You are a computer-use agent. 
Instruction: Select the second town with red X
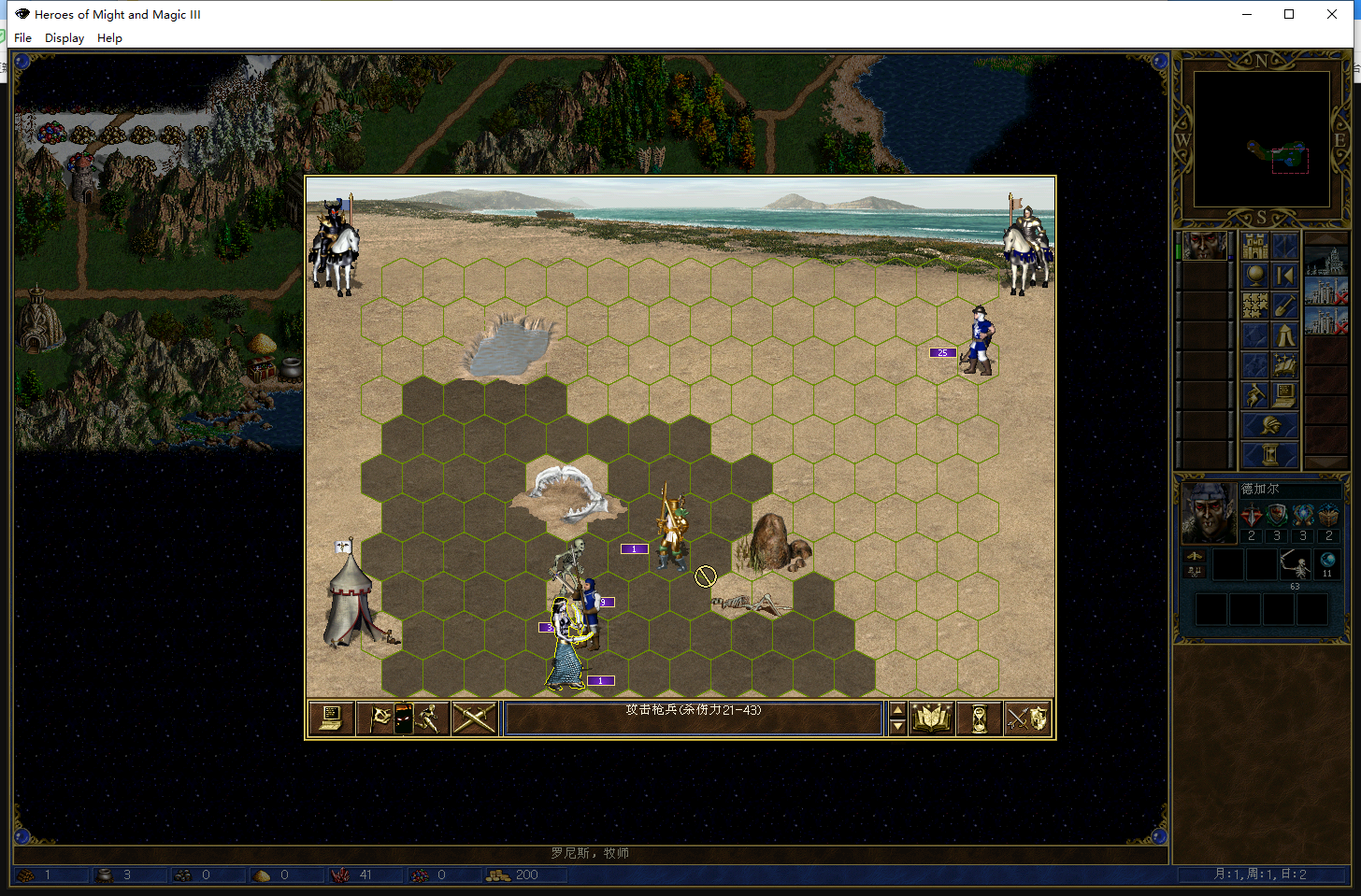pos(1325,291)
